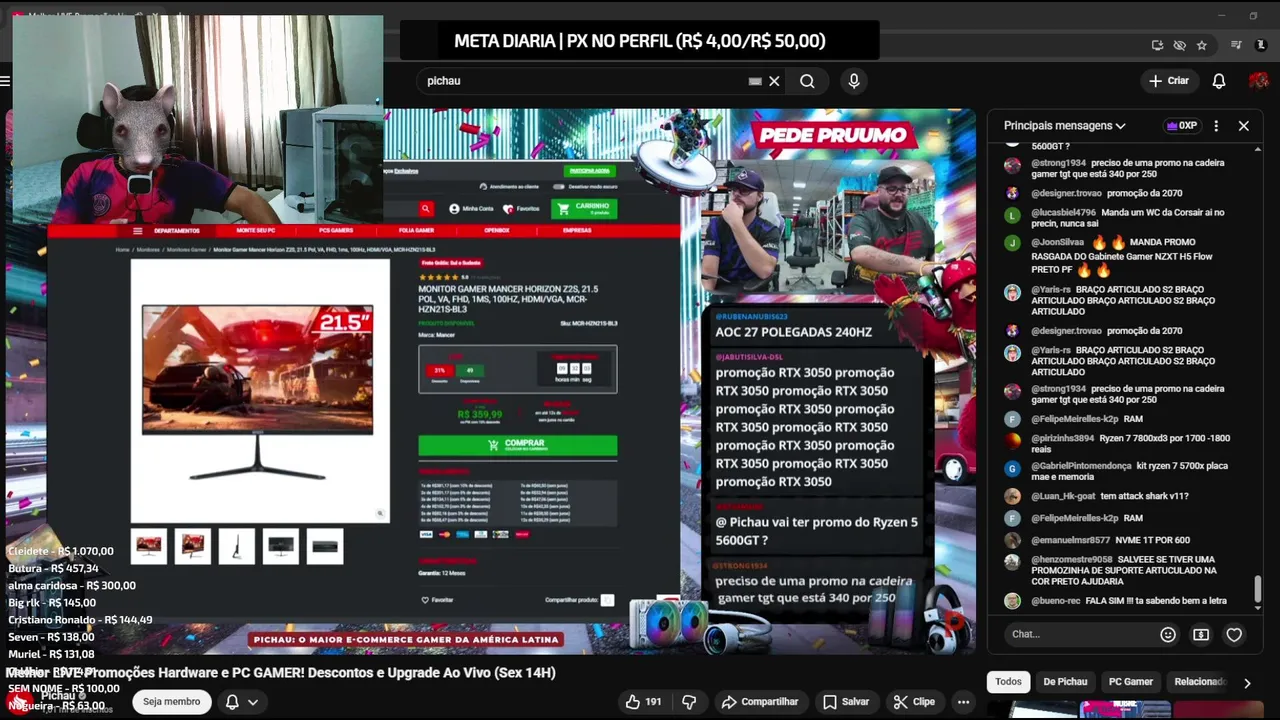Open the account avatar menu
1280x720 pixels.
click(x=1259, y=81)
